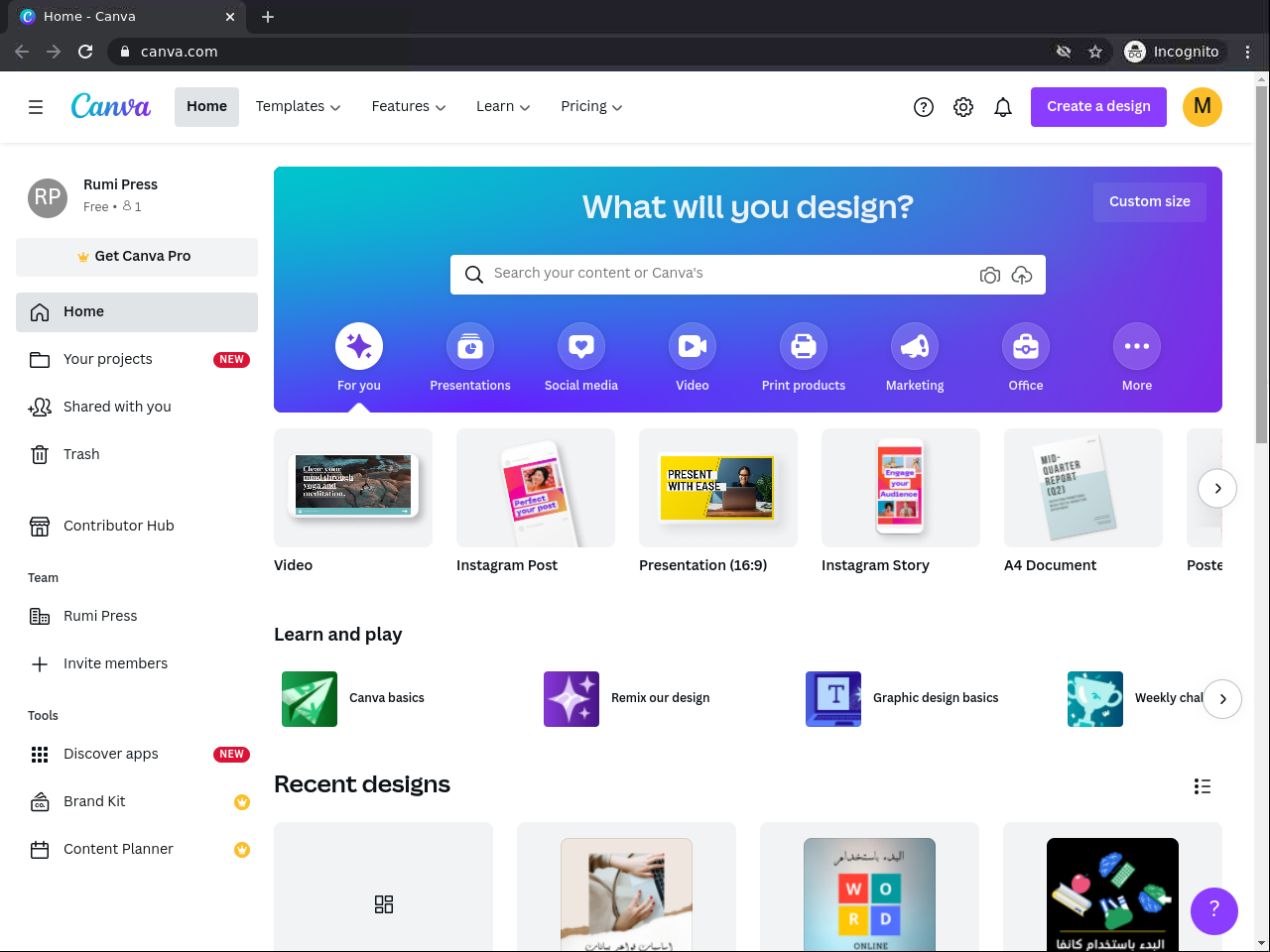
Task: Bookmark this page with star icon
Action: (1095, 52)
